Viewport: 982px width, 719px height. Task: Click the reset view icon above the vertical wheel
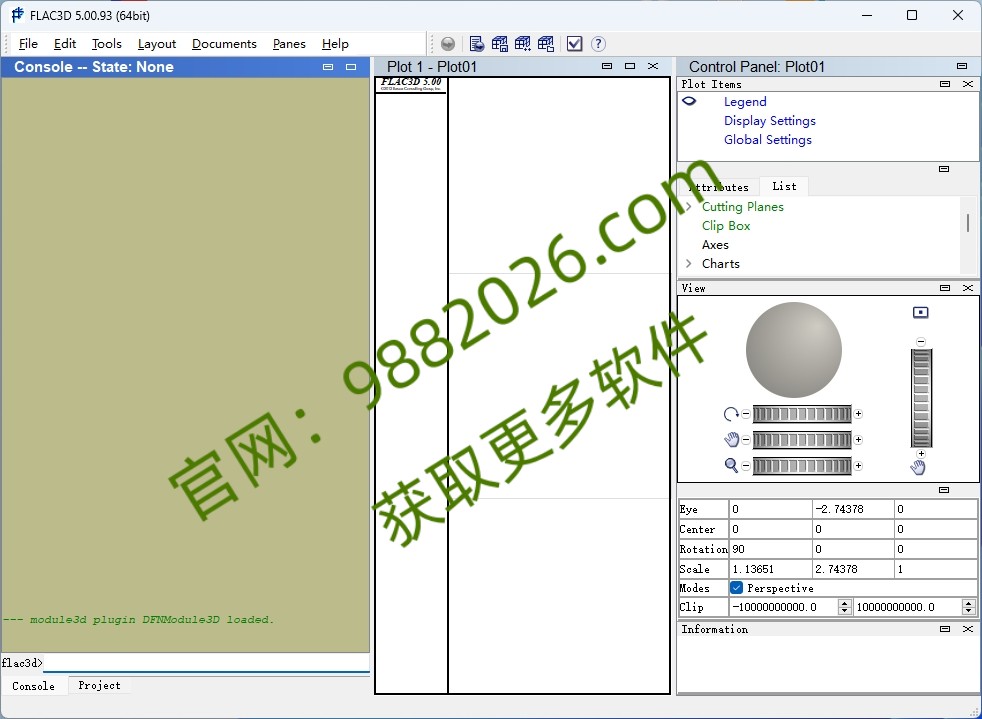click(921, 312)
